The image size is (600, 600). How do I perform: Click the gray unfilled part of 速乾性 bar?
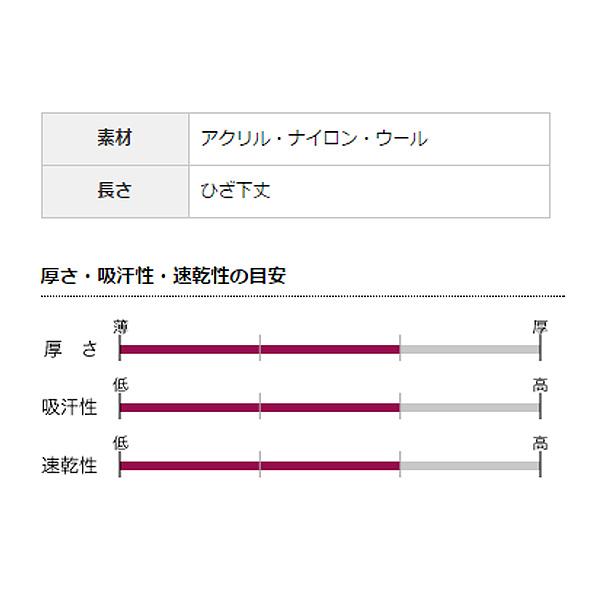tap(470, 465)
